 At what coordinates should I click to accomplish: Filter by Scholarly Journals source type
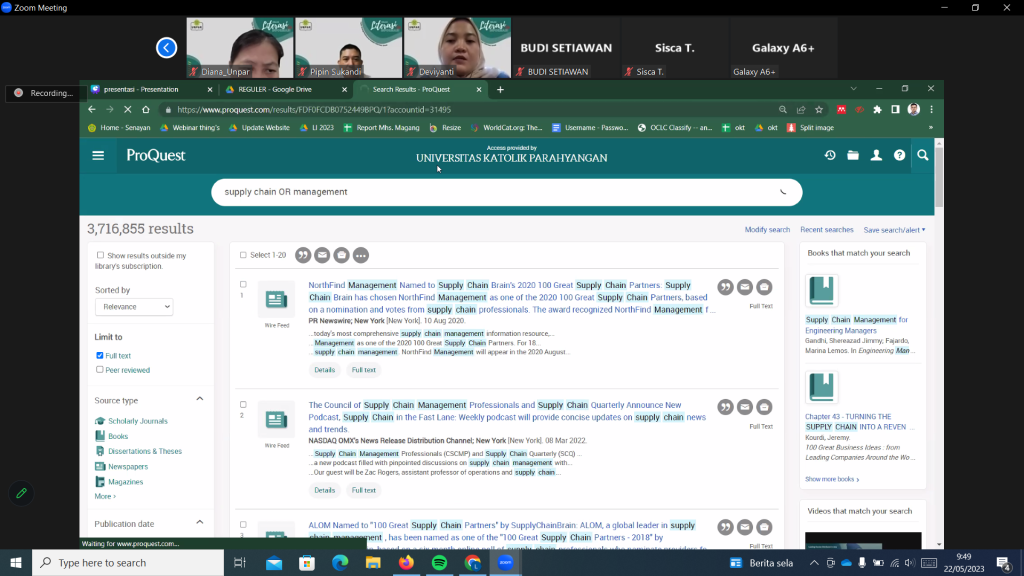tap(137, 421)
